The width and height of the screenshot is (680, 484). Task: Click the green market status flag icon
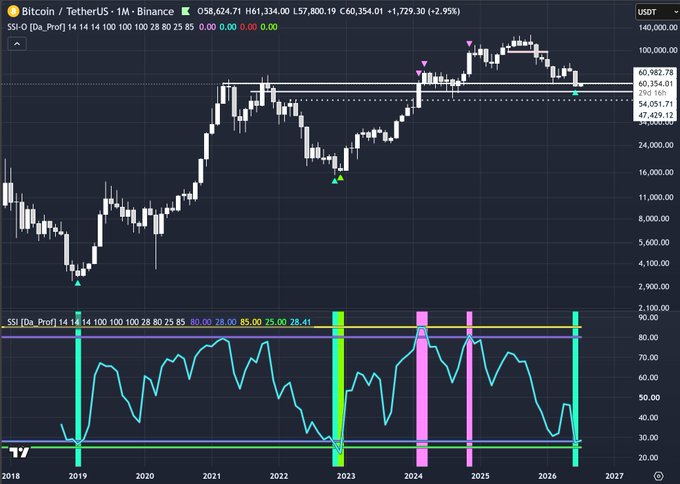(186, 11)
